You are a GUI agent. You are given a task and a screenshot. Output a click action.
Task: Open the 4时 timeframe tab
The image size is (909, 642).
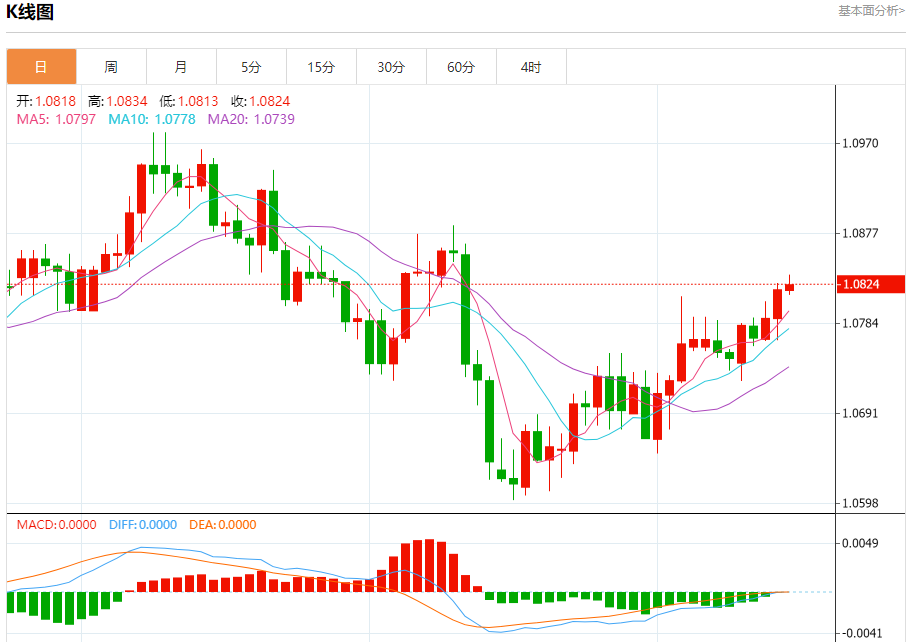click(531, 67)
